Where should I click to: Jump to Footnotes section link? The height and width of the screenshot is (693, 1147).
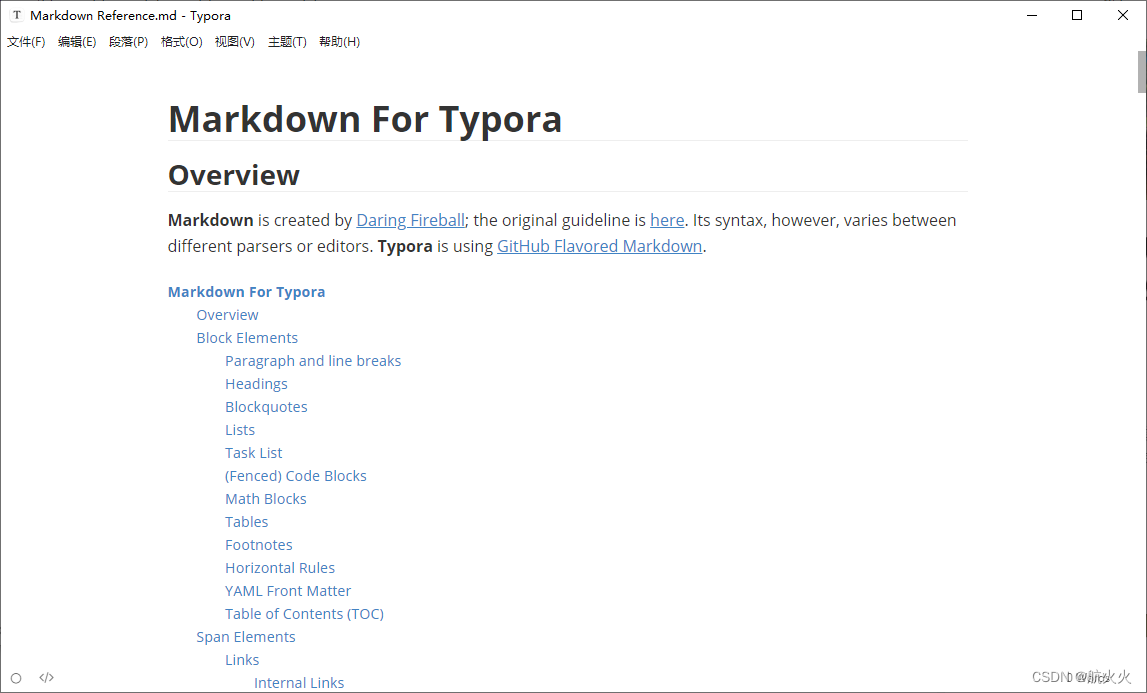[x=259, y=545]
